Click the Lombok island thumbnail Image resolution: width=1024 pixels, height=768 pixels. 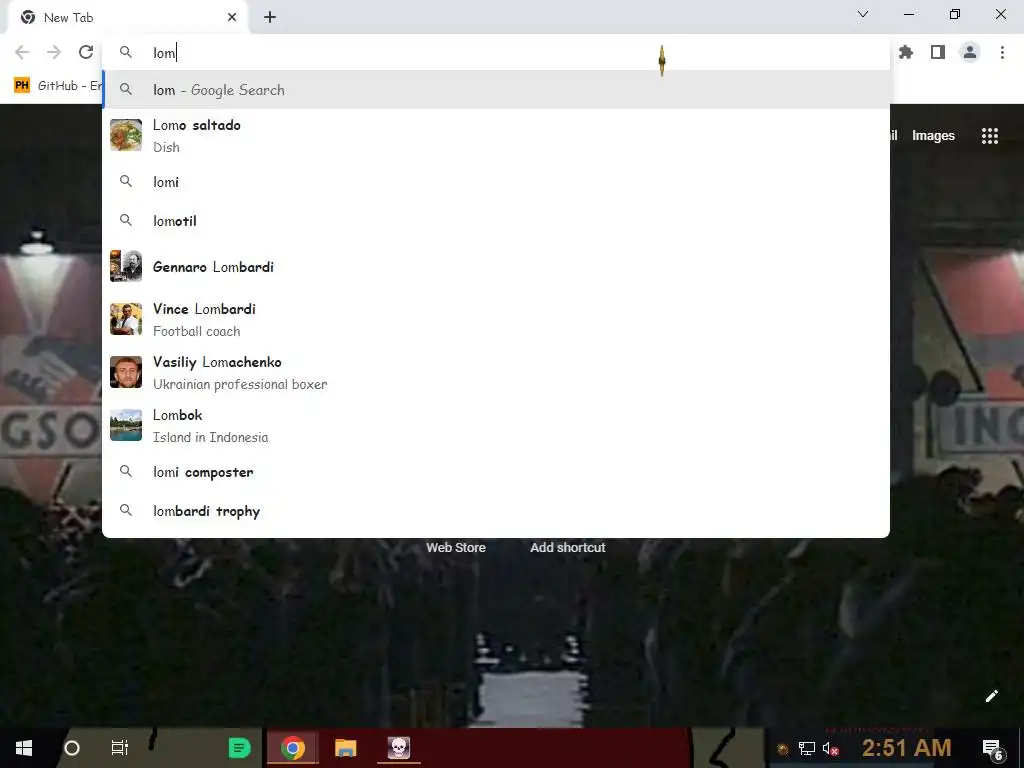[126, 425]
